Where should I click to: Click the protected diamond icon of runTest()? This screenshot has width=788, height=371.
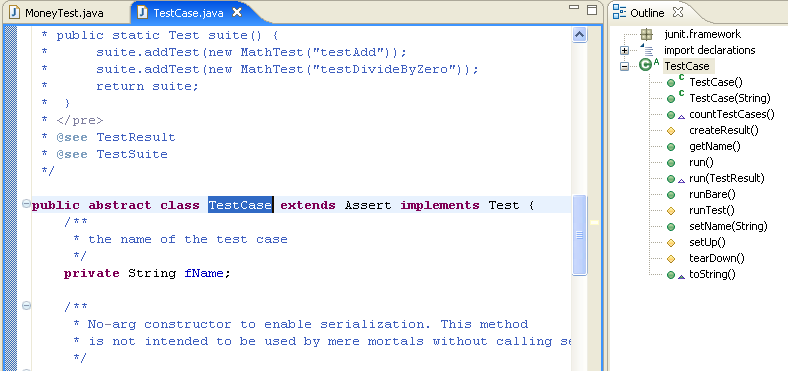671,211
